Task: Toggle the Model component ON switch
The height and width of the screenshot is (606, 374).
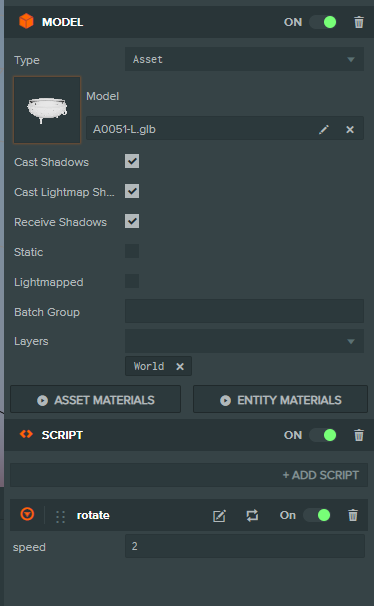Action: point(323,22)
